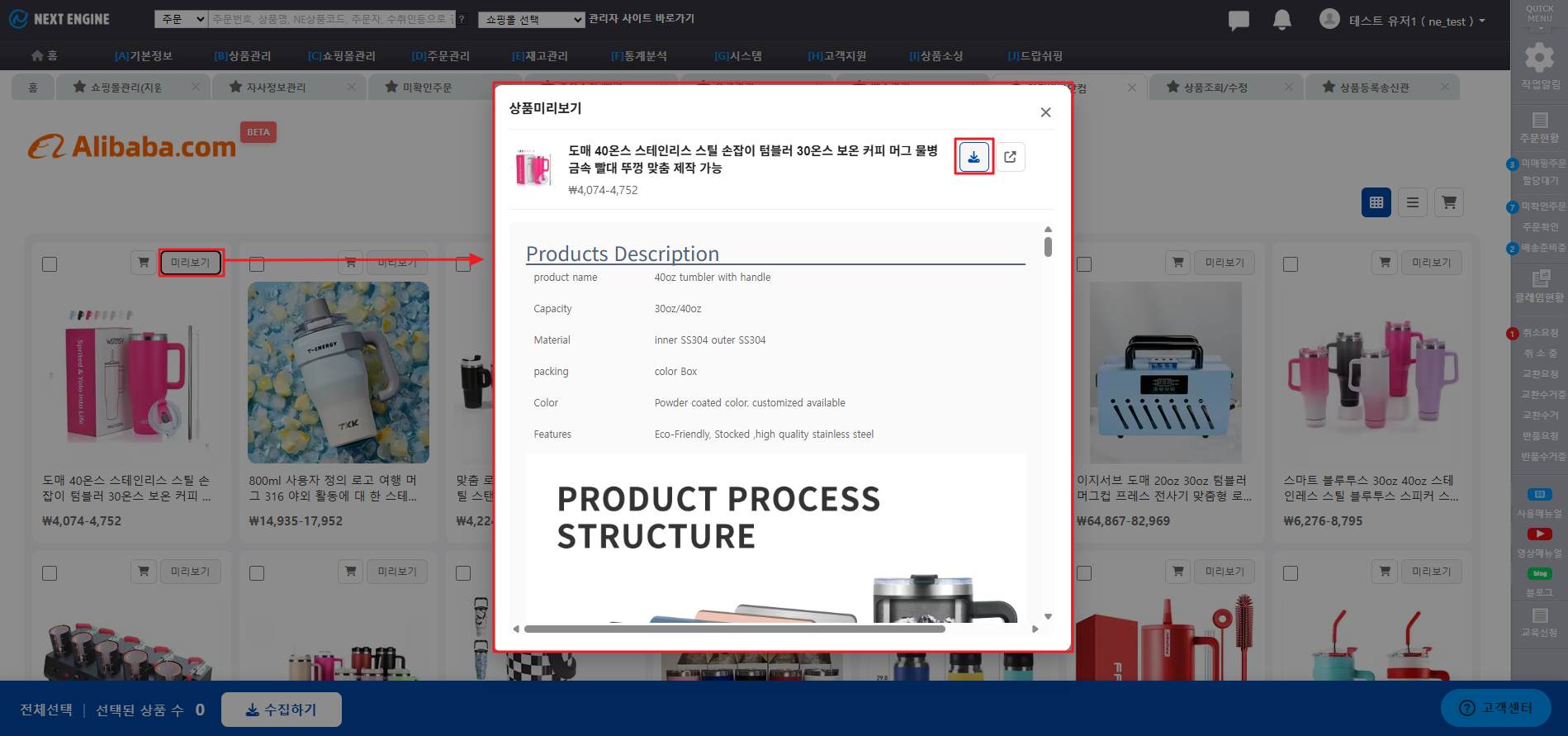This screenshot has width=1568, height=736.
Task: Click the shopping cart icon beside view toggles
Action: click(x=1448, y=202)
